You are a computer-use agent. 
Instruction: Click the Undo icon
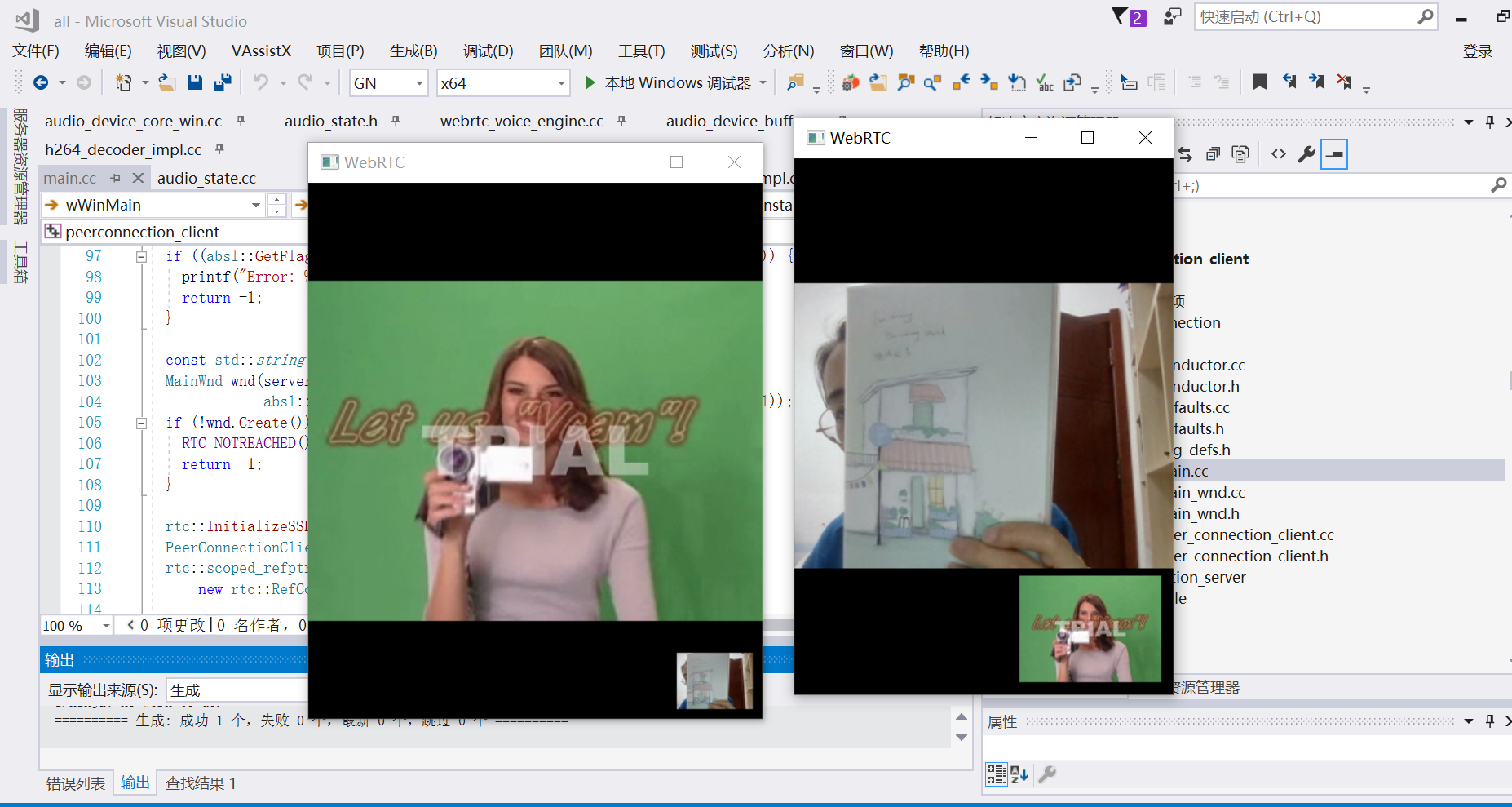[x=261, y=82]
